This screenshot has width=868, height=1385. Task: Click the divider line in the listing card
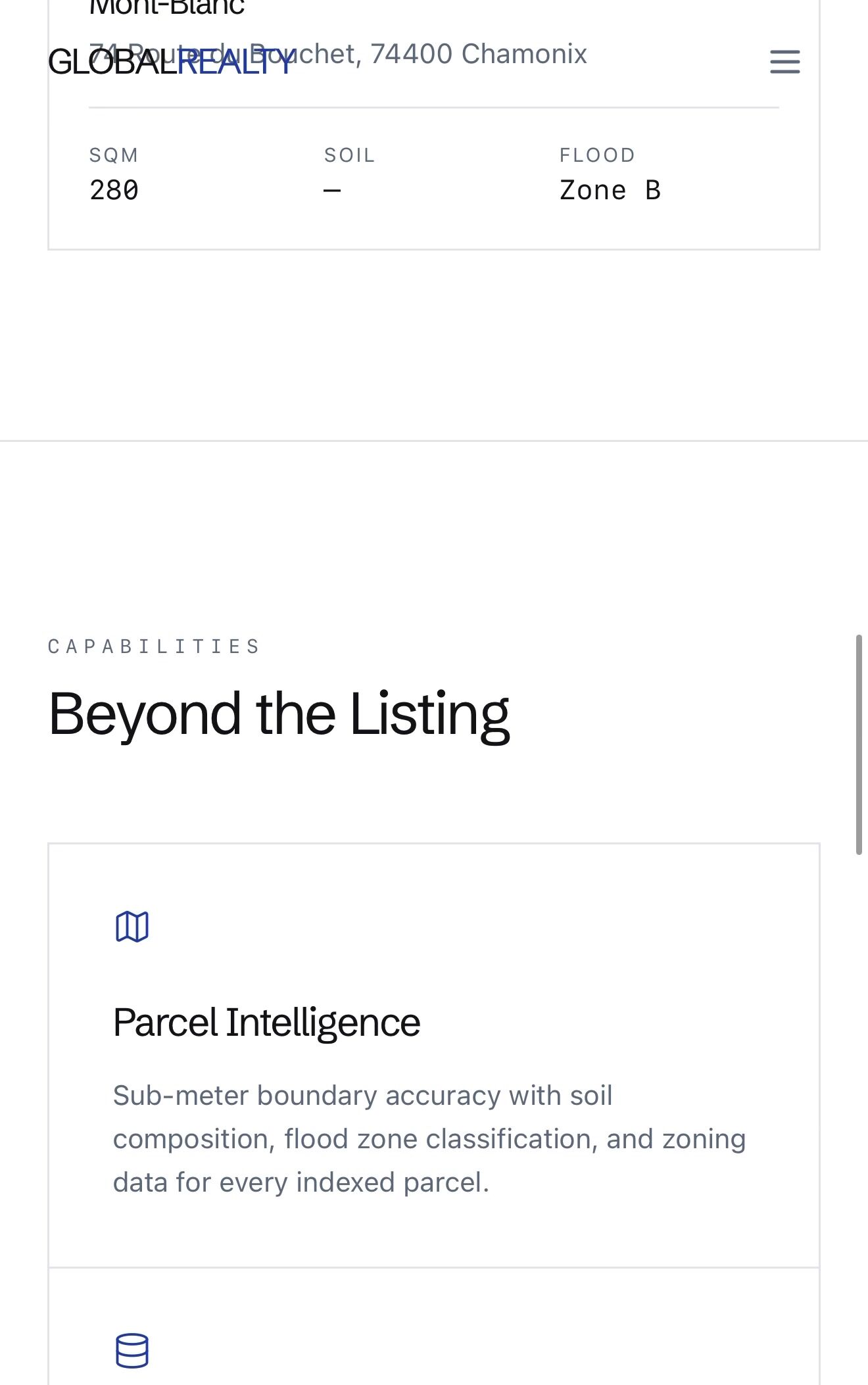point(434,107)
